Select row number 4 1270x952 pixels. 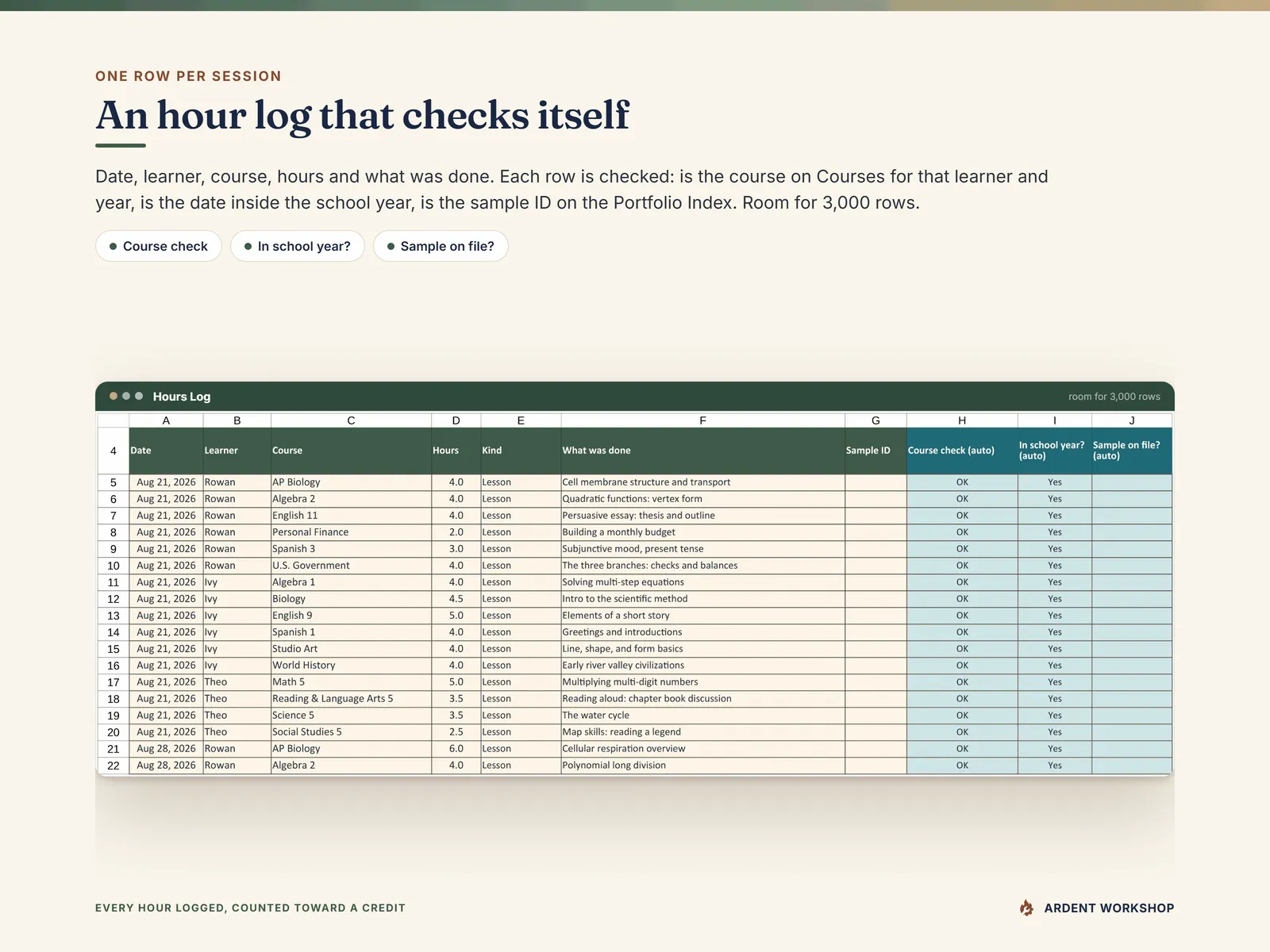point(114,451)
